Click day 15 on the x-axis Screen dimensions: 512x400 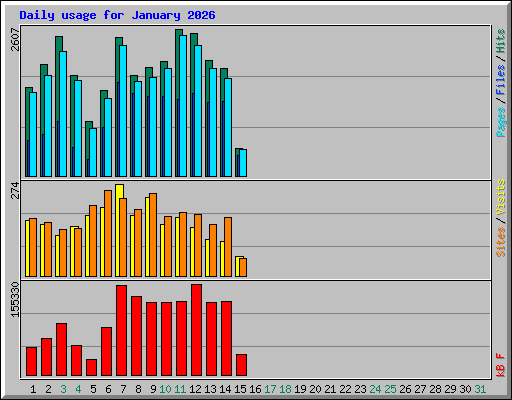(240, 389)
